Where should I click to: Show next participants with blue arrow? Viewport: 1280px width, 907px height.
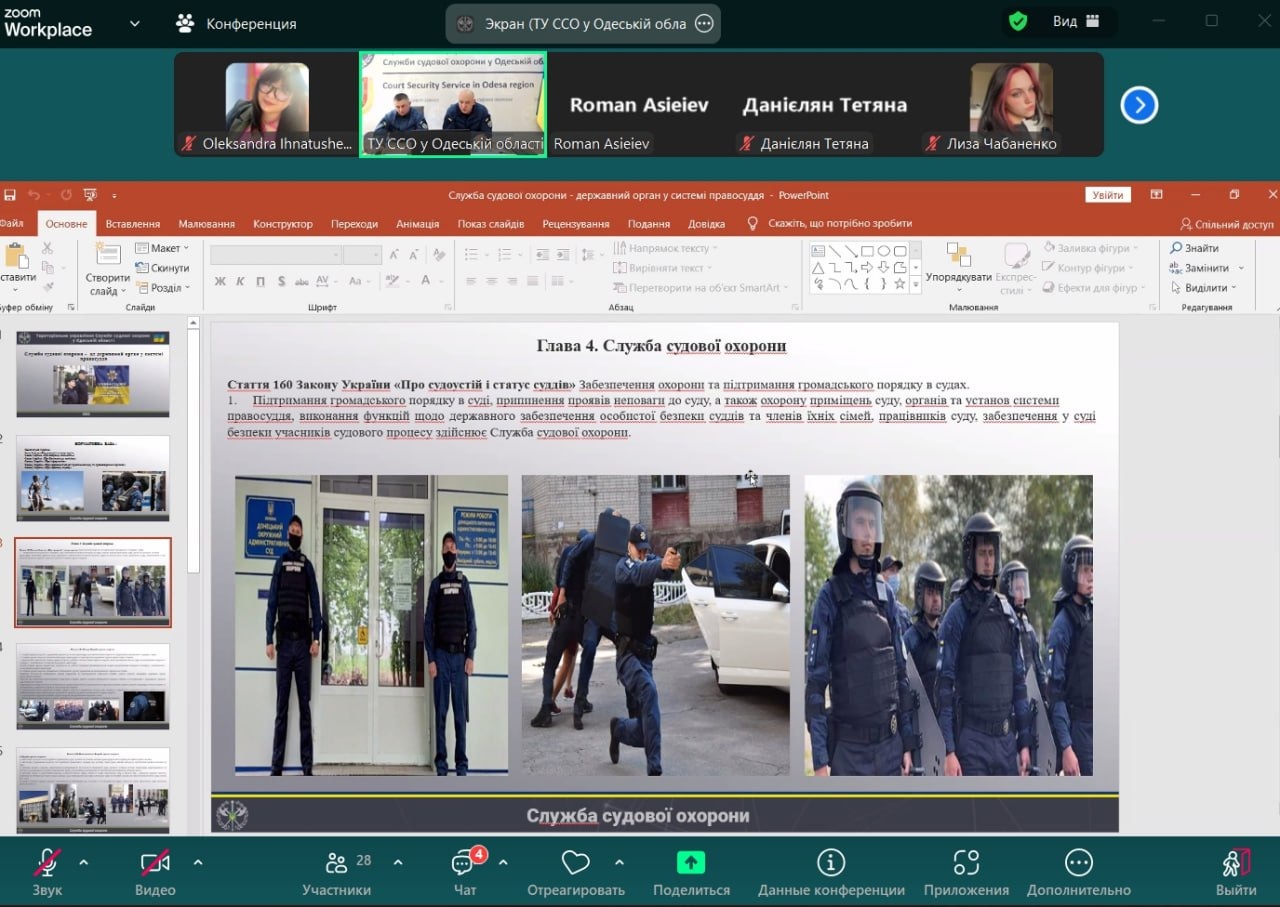click(x=1139, y=105)
